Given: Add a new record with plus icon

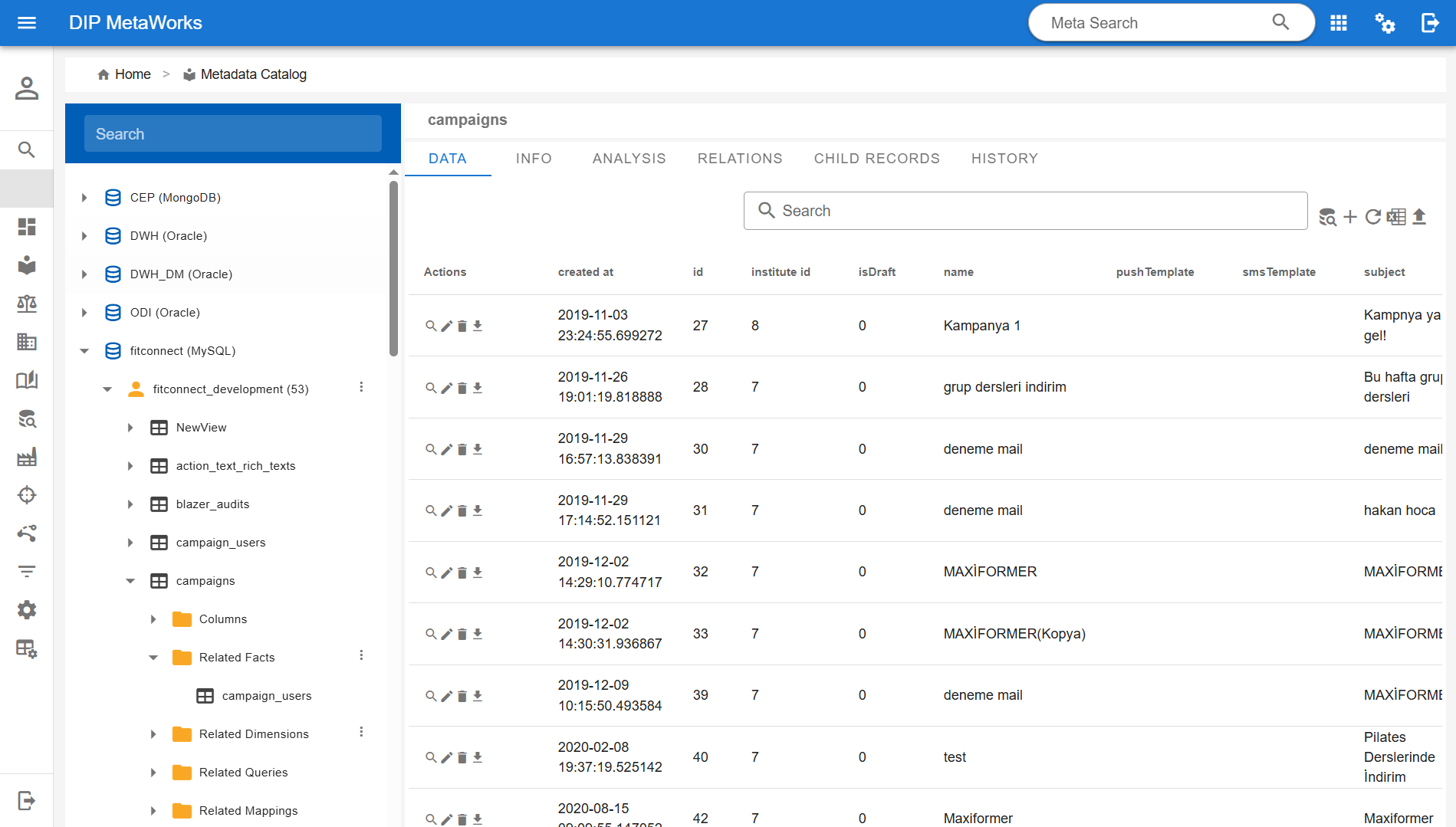Looking at the screenshot, I should point(1350,217).
